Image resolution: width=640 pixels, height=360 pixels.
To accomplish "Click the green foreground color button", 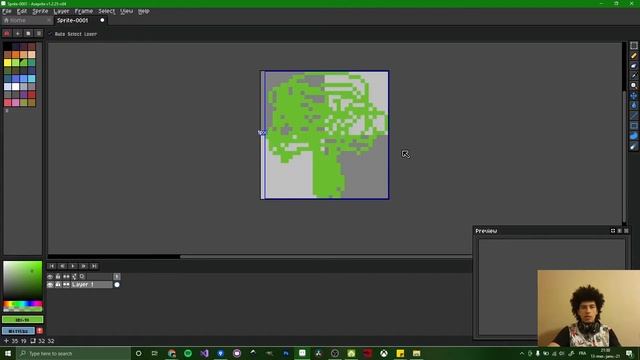I will pos(22,320).
